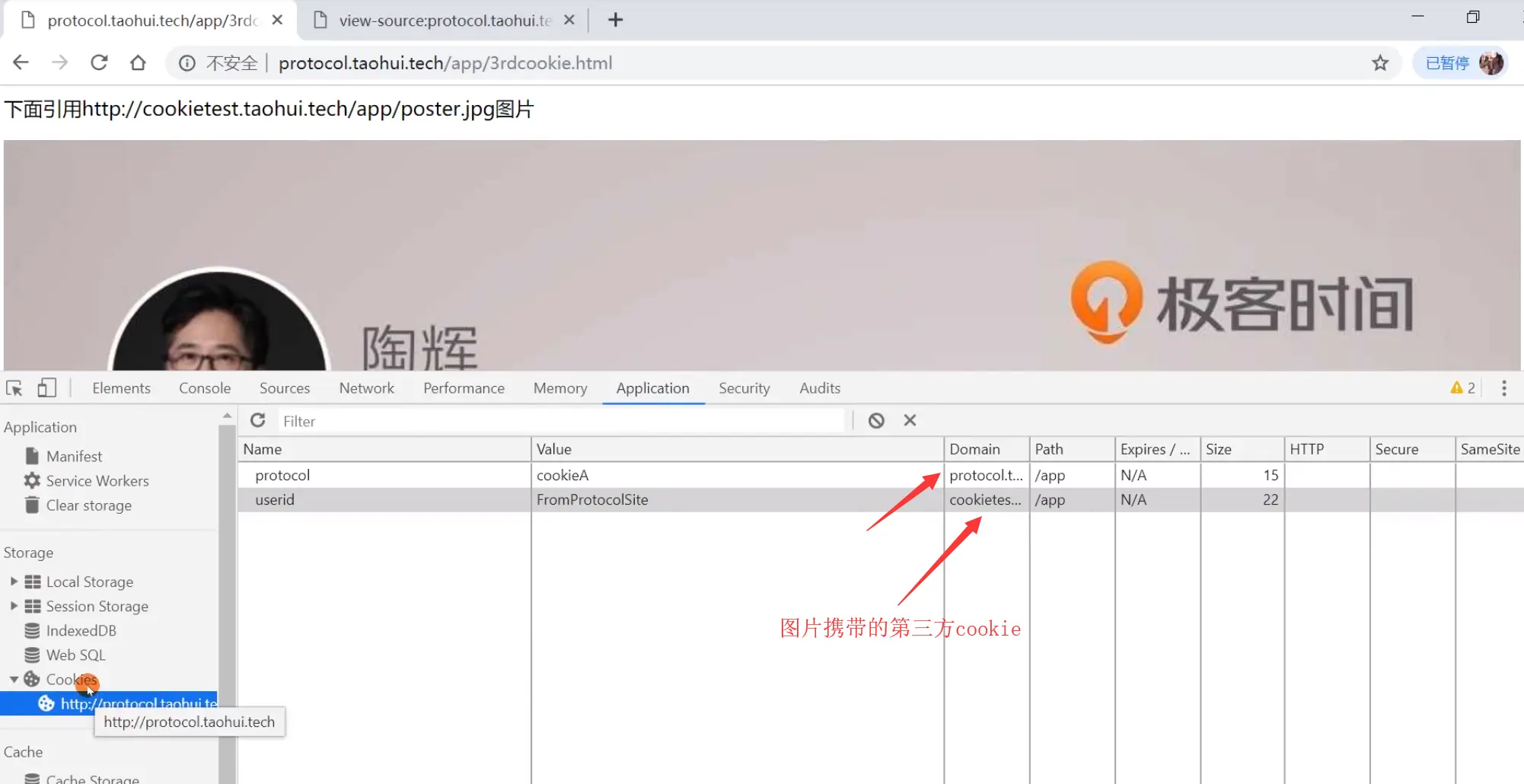1524x784 pixels.
Task: Close the view-source browser tab
Action: [x=569, y=20]
